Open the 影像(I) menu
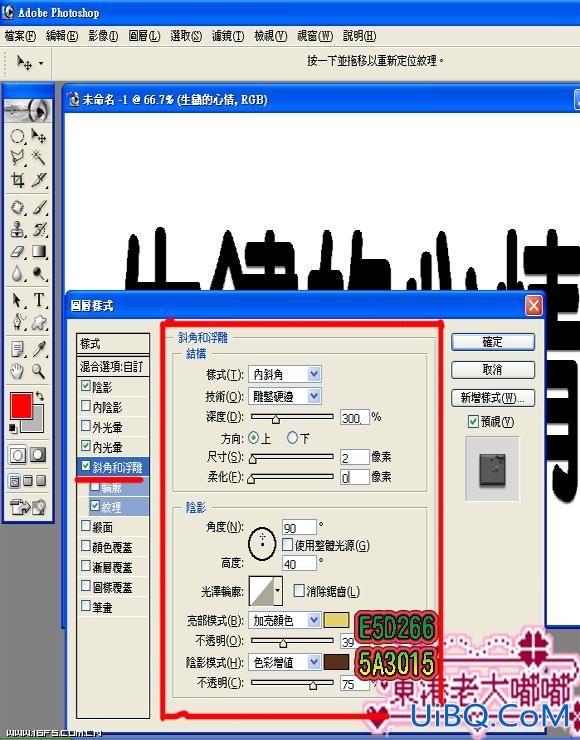Image resolution: width=580 pixels, height=740 pixels. point(103,36)
